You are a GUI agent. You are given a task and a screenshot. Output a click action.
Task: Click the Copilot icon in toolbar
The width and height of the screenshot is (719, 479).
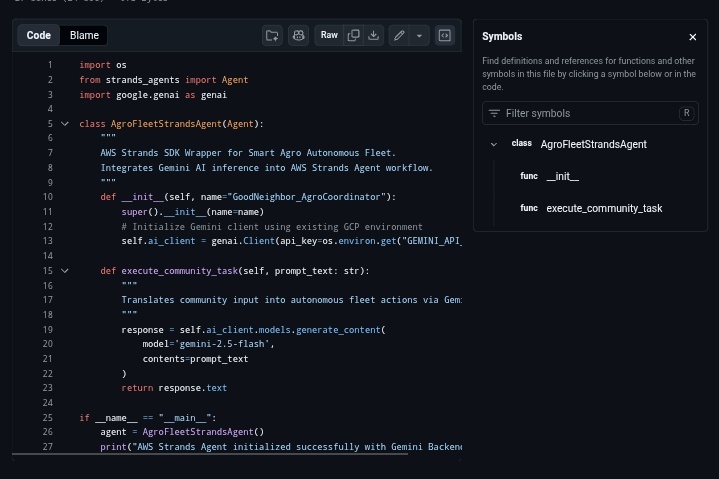pyautogui.click(x=299, y=35)
